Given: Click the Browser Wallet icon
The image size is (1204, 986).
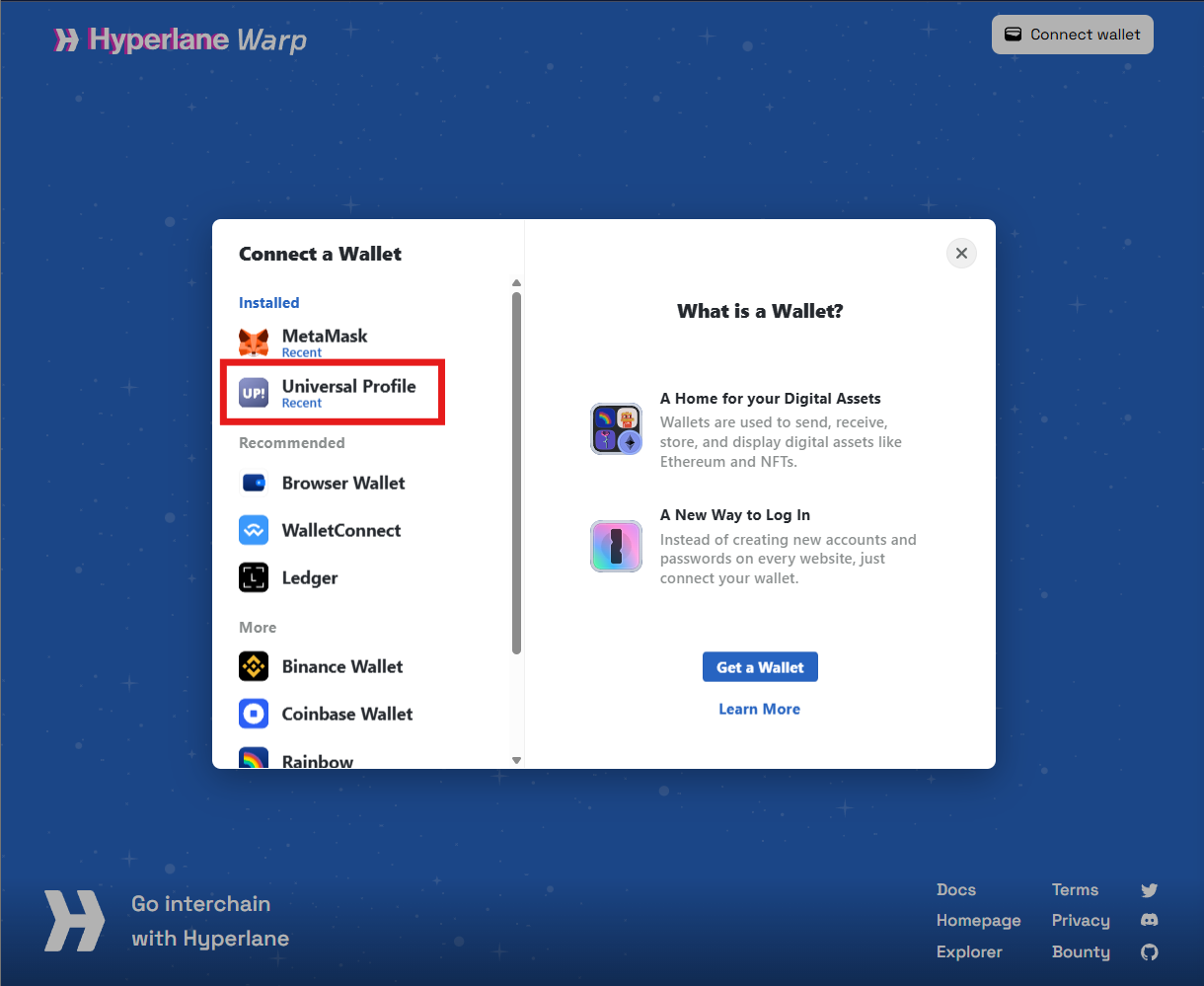Looking at the screenshot, I should click(x=254, y=483).
